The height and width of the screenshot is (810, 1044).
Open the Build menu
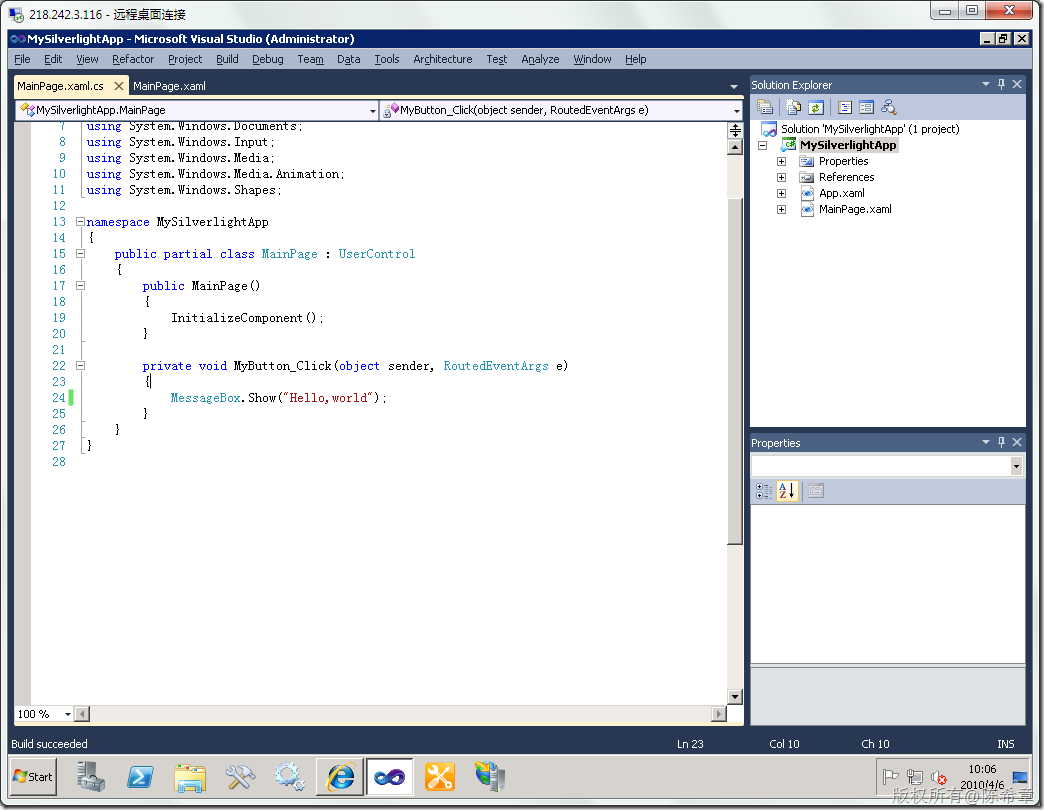click(x=227, y=59)
